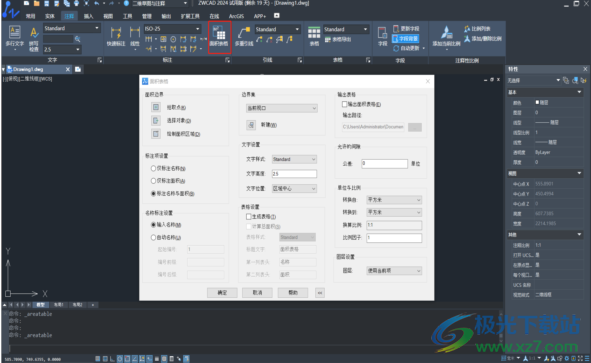Collapse the 视图 section in Properties panel
Image resolution: width=591 pixels, height=363 pixels.
(579, 173)
